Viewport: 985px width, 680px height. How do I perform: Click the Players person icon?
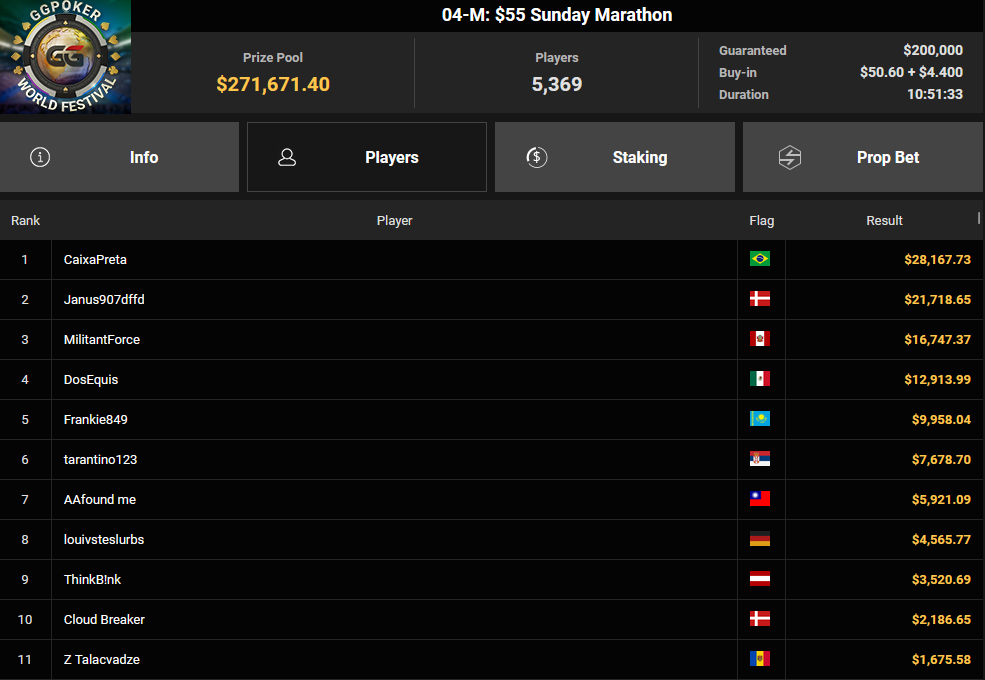287,157
